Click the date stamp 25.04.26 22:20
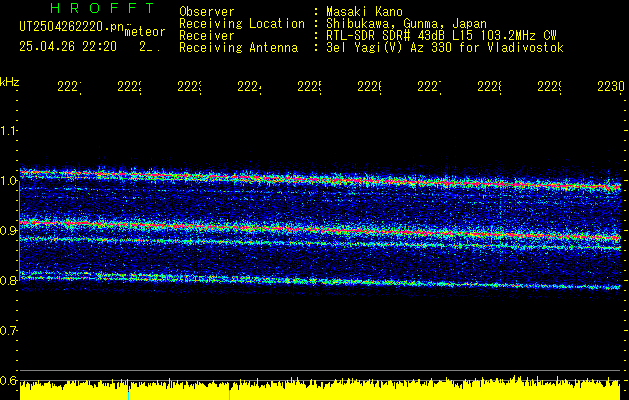 (x=68, y=47)
